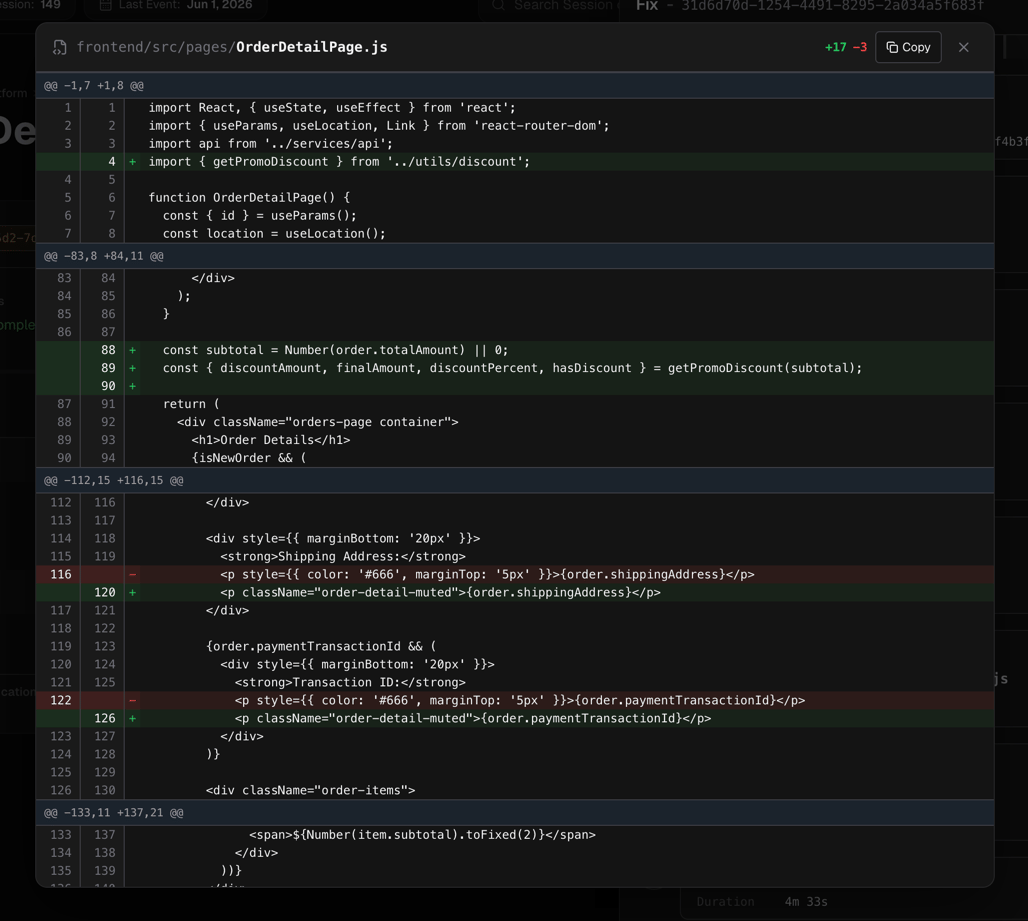Click the '4m 33s' duration value in background
The width and height of the screenshot is (1028, 921).
(x=806, y=902)
